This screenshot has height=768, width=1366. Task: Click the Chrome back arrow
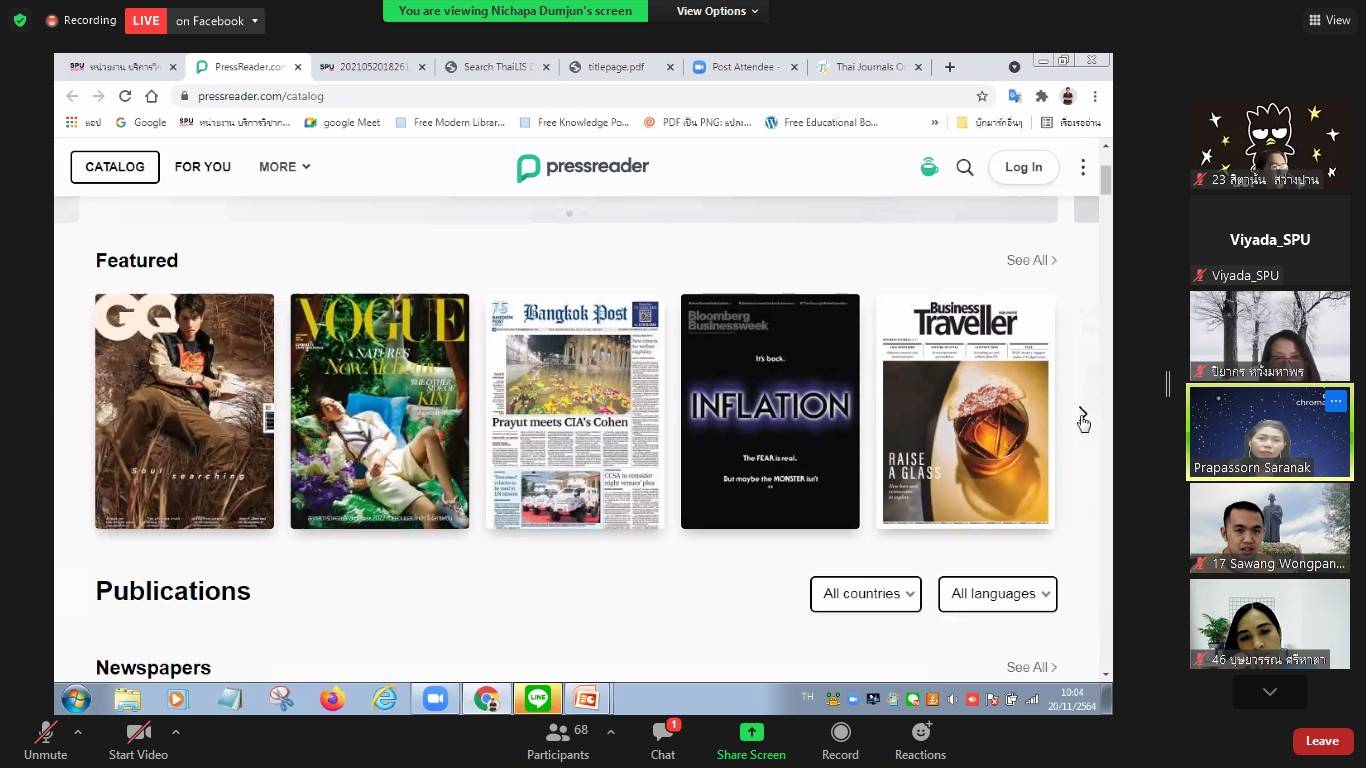click(x=72, y=96)
